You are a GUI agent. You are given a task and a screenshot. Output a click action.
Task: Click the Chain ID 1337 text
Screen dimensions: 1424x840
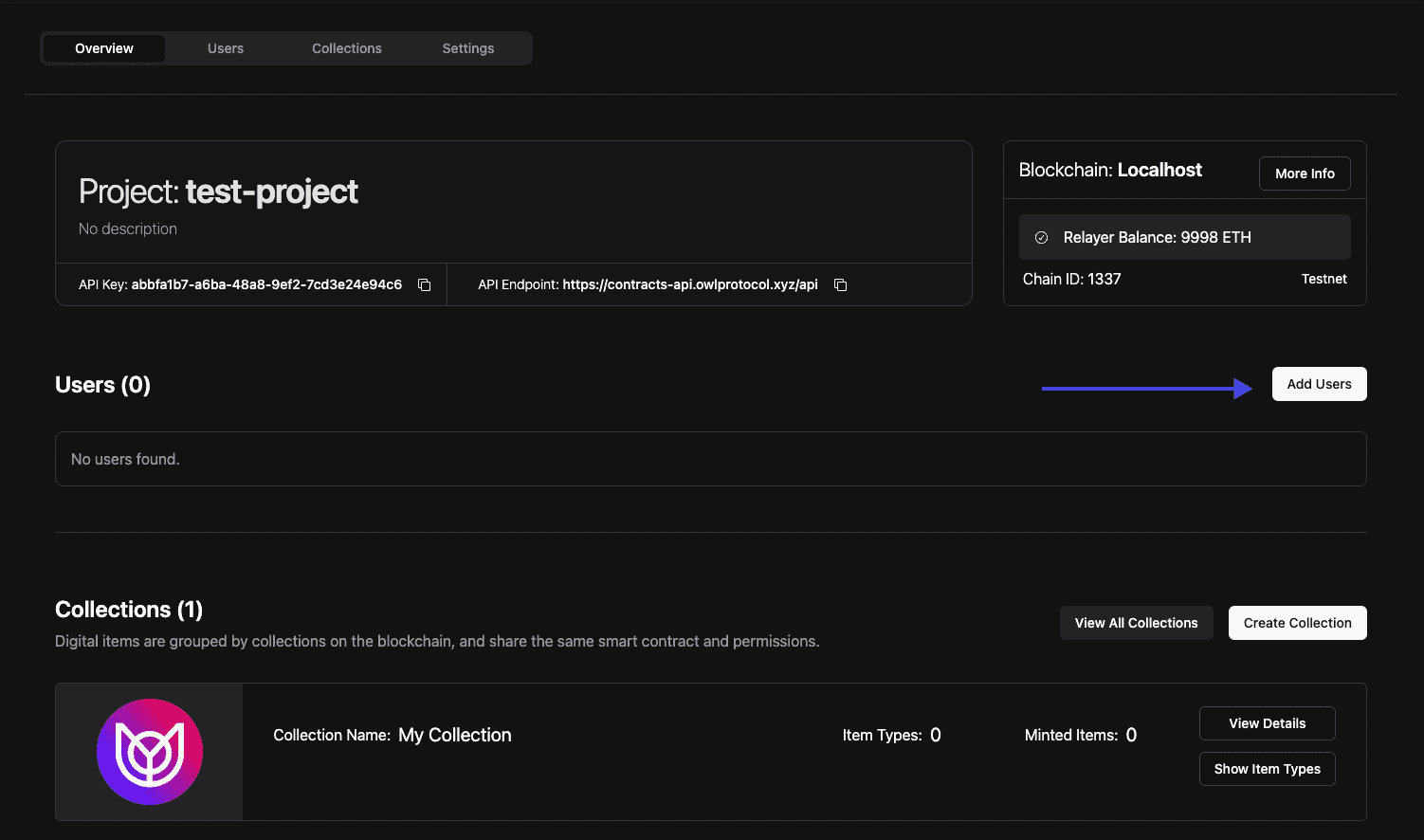point(1071,279)
